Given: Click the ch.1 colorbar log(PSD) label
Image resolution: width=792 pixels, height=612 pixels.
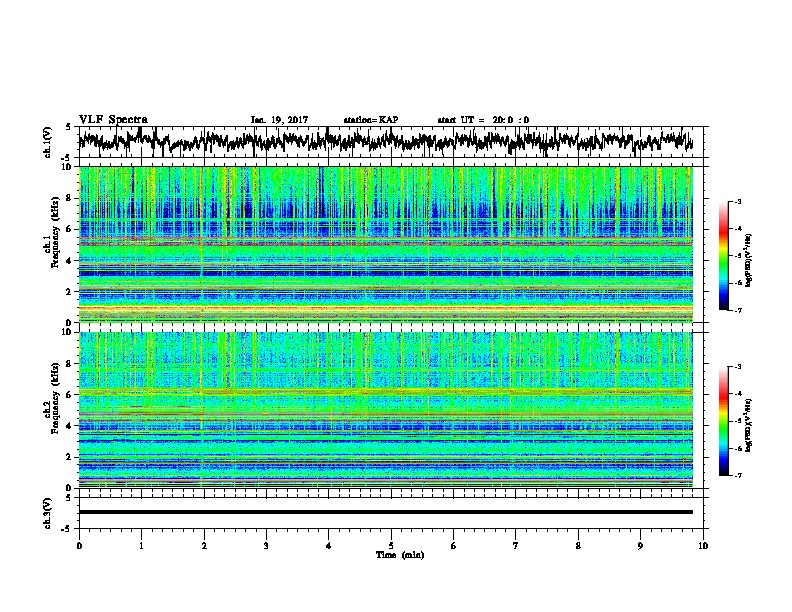Looking at the screenshot, I should (x=749, y=260).
